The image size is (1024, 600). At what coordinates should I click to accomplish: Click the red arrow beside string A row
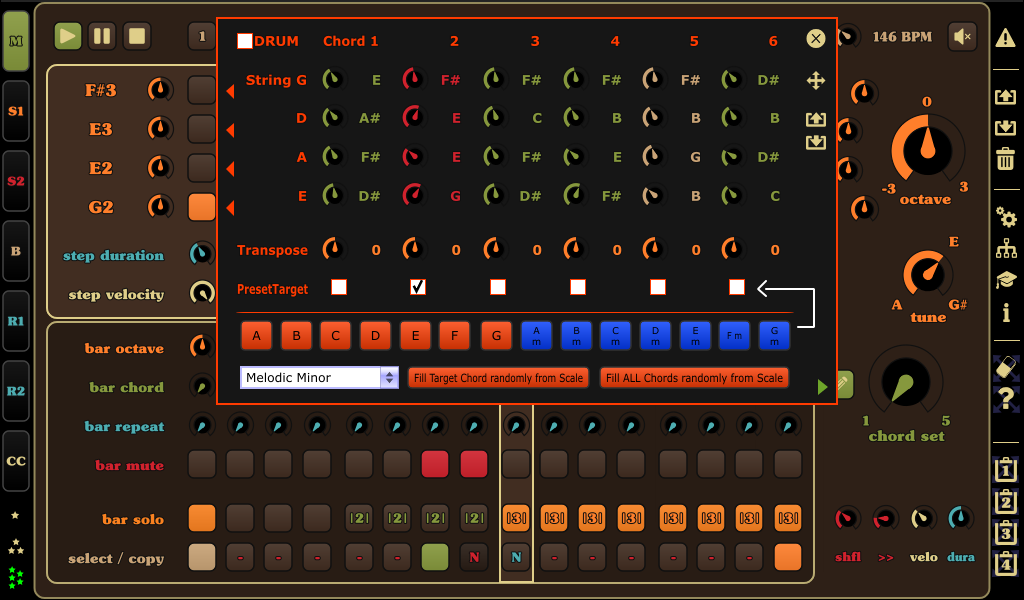coord(230,169)
